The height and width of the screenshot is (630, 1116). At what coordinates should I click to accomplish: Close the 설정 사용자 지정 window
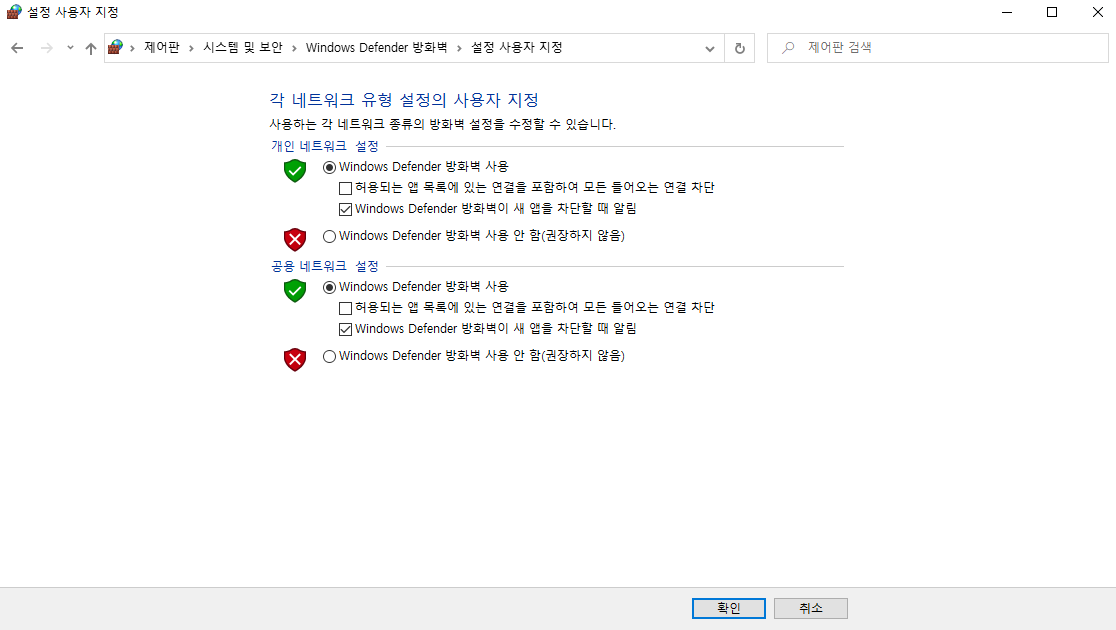click(x=1097, y=12)
